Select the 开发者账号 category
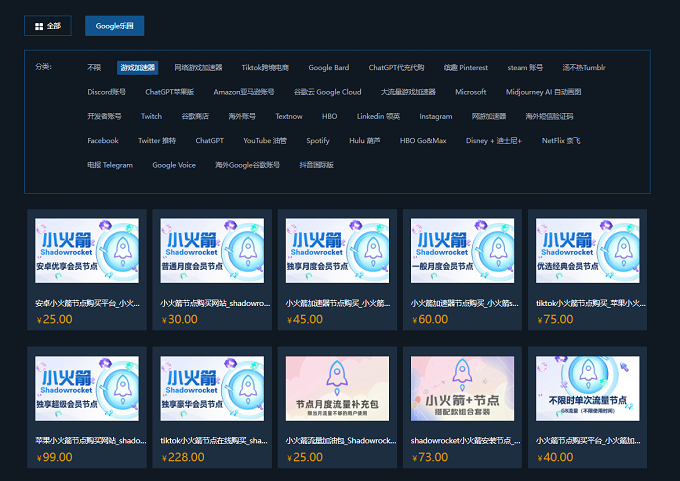Image resolution: width=680 pixels, height=481 pixels. pyautogui.click(x=105, y=116)
